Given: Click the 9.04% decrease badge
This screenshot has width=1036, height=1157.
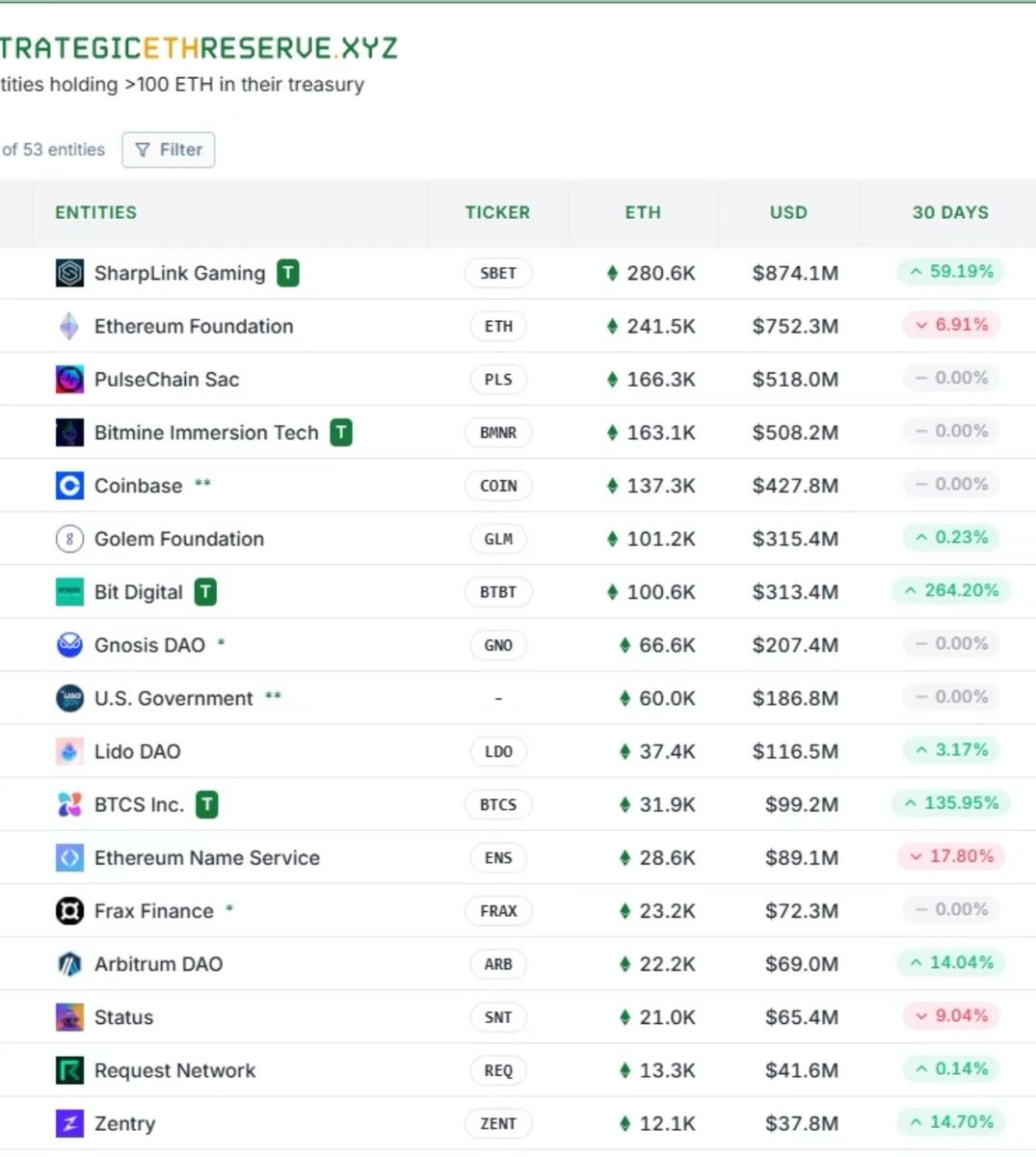Looking at the screenshot, I should coord(951,1015).
